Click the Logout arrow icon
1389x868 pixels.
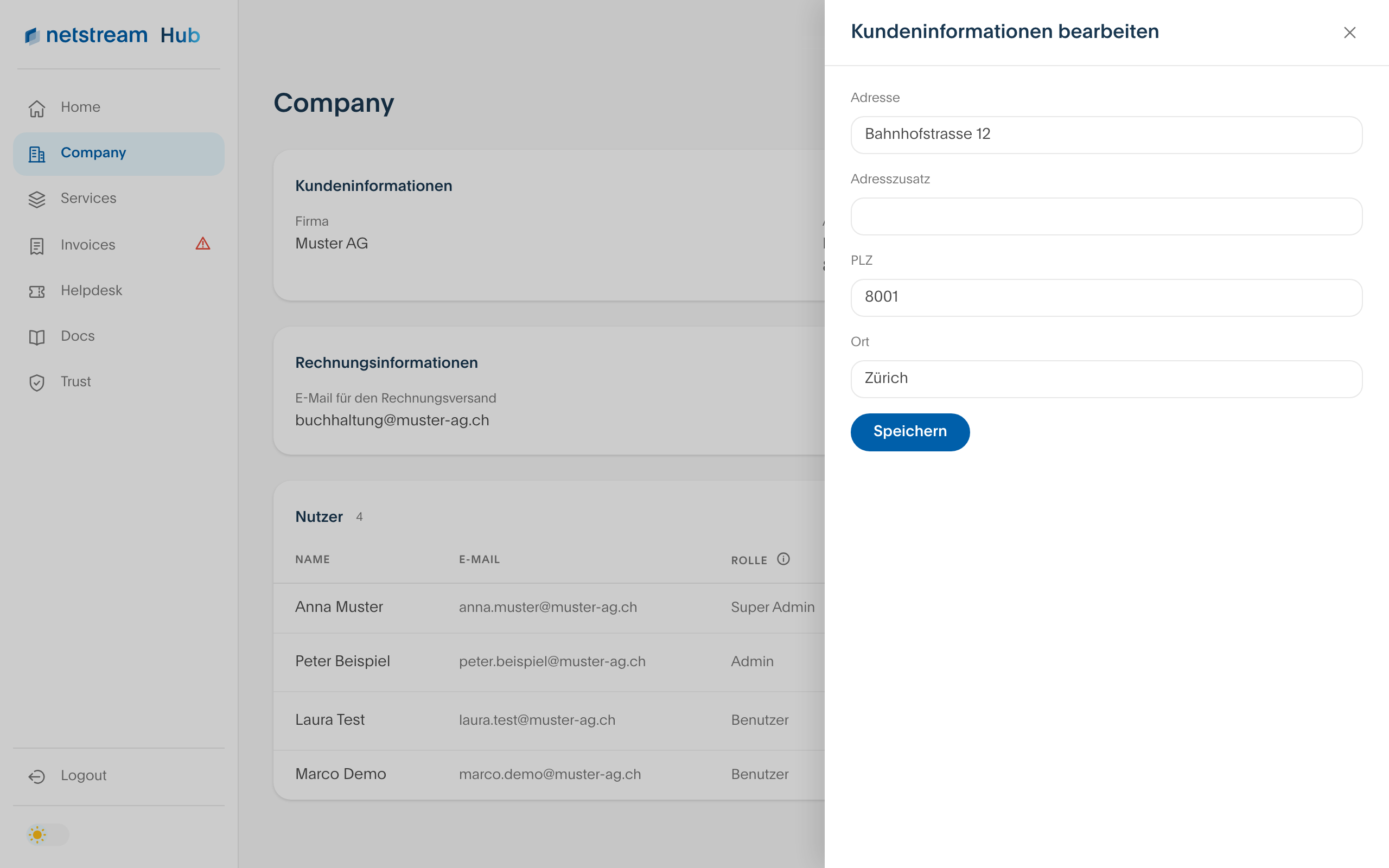[37, 776]
